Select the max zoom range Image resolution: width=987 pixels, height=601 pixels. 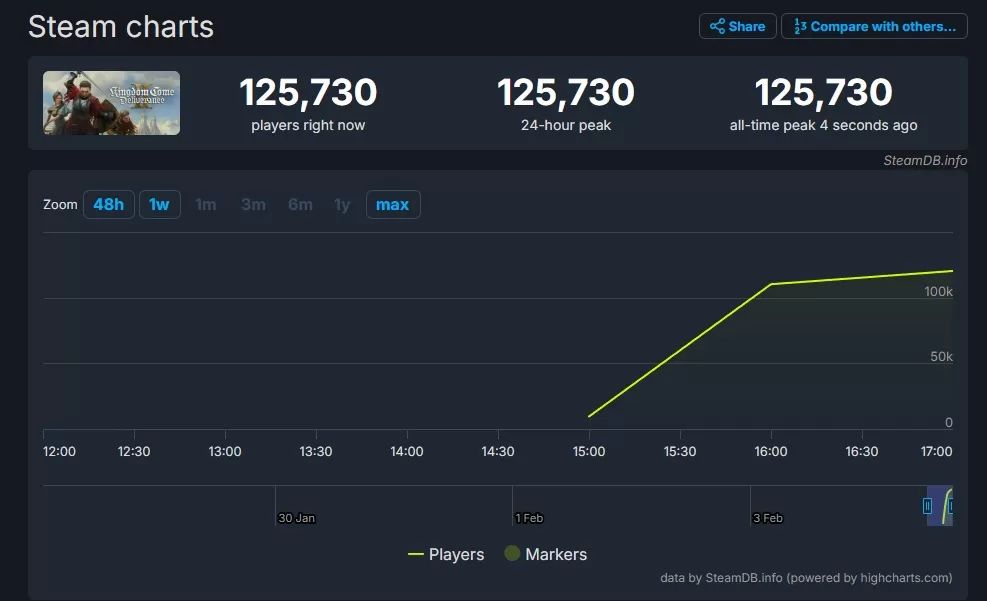coord(393,205)
